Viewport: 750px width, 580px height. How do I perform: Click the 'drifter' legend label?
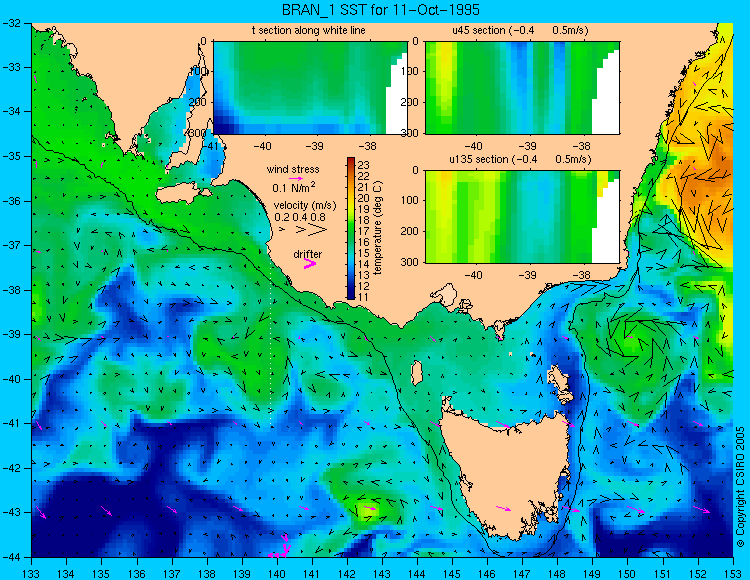pos(308,254)
